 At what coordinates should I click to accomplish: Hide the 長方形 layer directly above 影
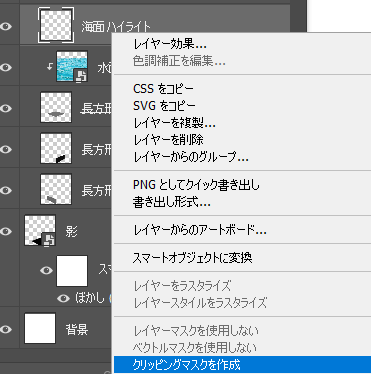(x=6, y=190)
